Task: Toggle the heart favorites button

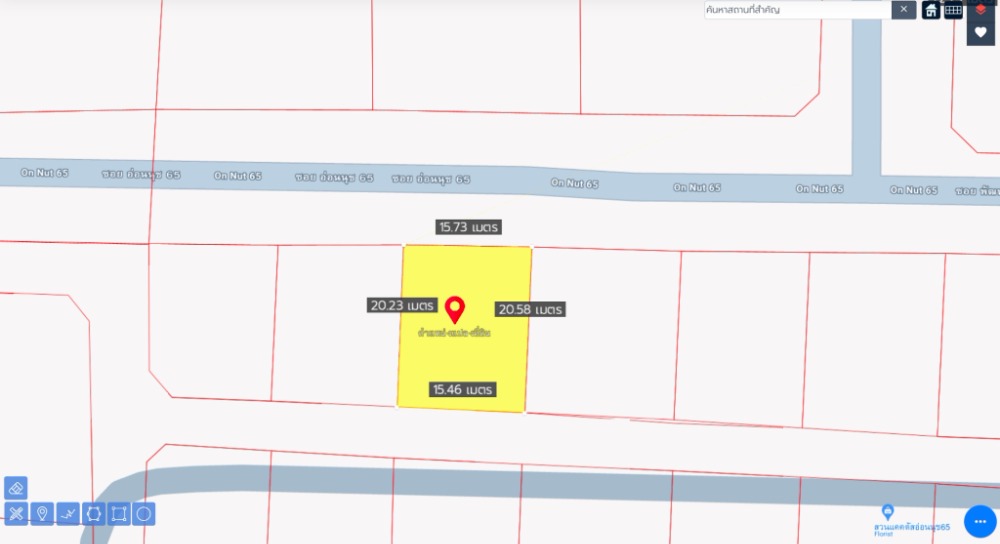Action: [981, 32]
